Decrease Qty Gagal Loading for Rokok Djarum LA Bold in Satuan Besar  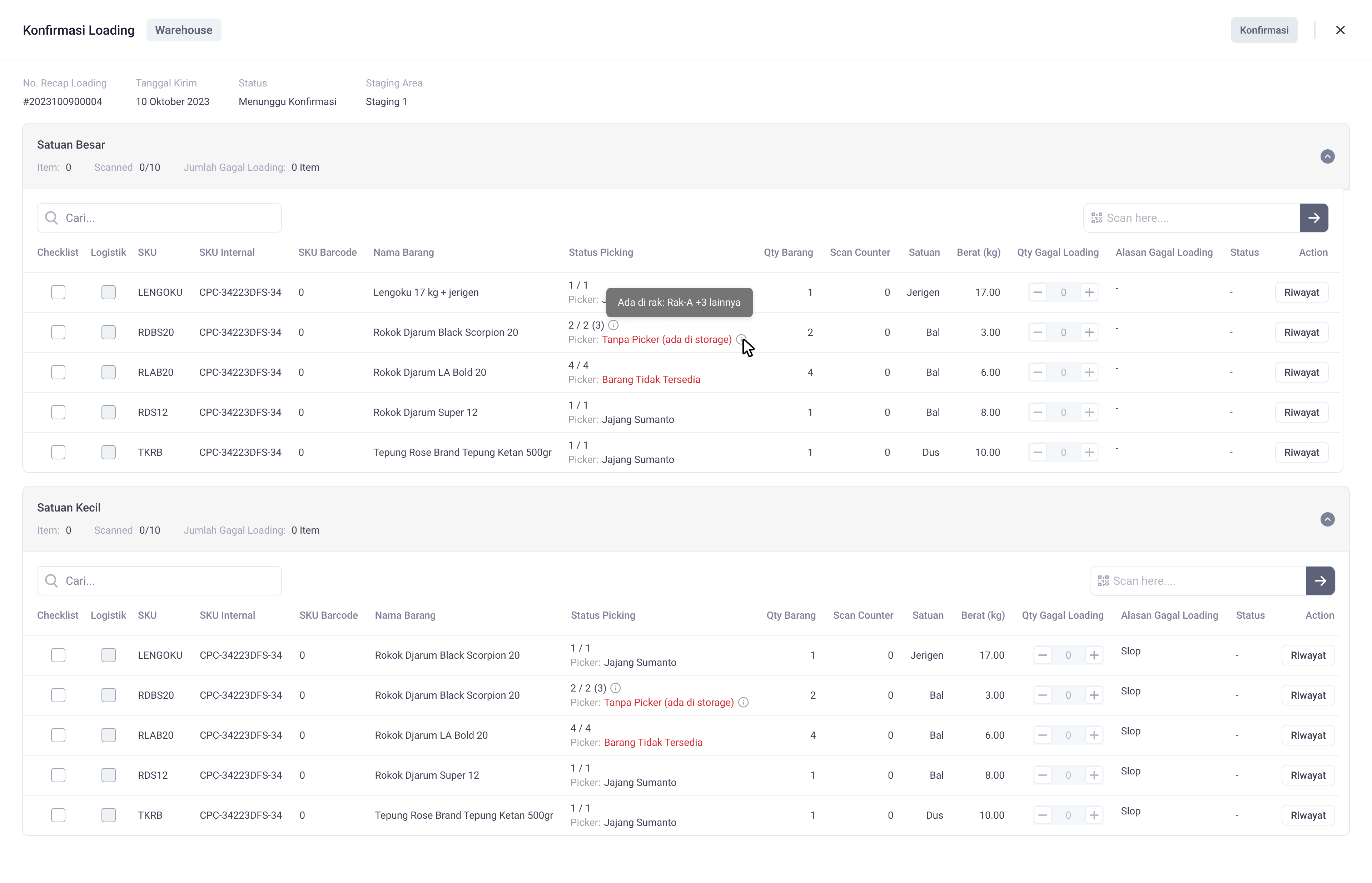pos(1037,372)
